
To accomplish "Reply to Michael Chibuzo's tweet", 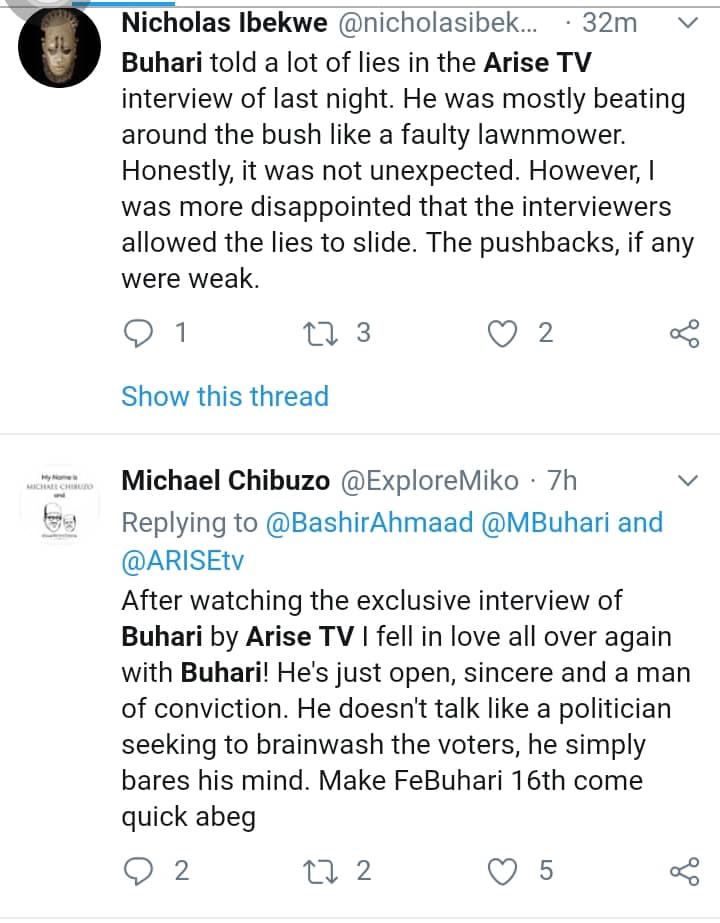I will [x=136, y=871].
